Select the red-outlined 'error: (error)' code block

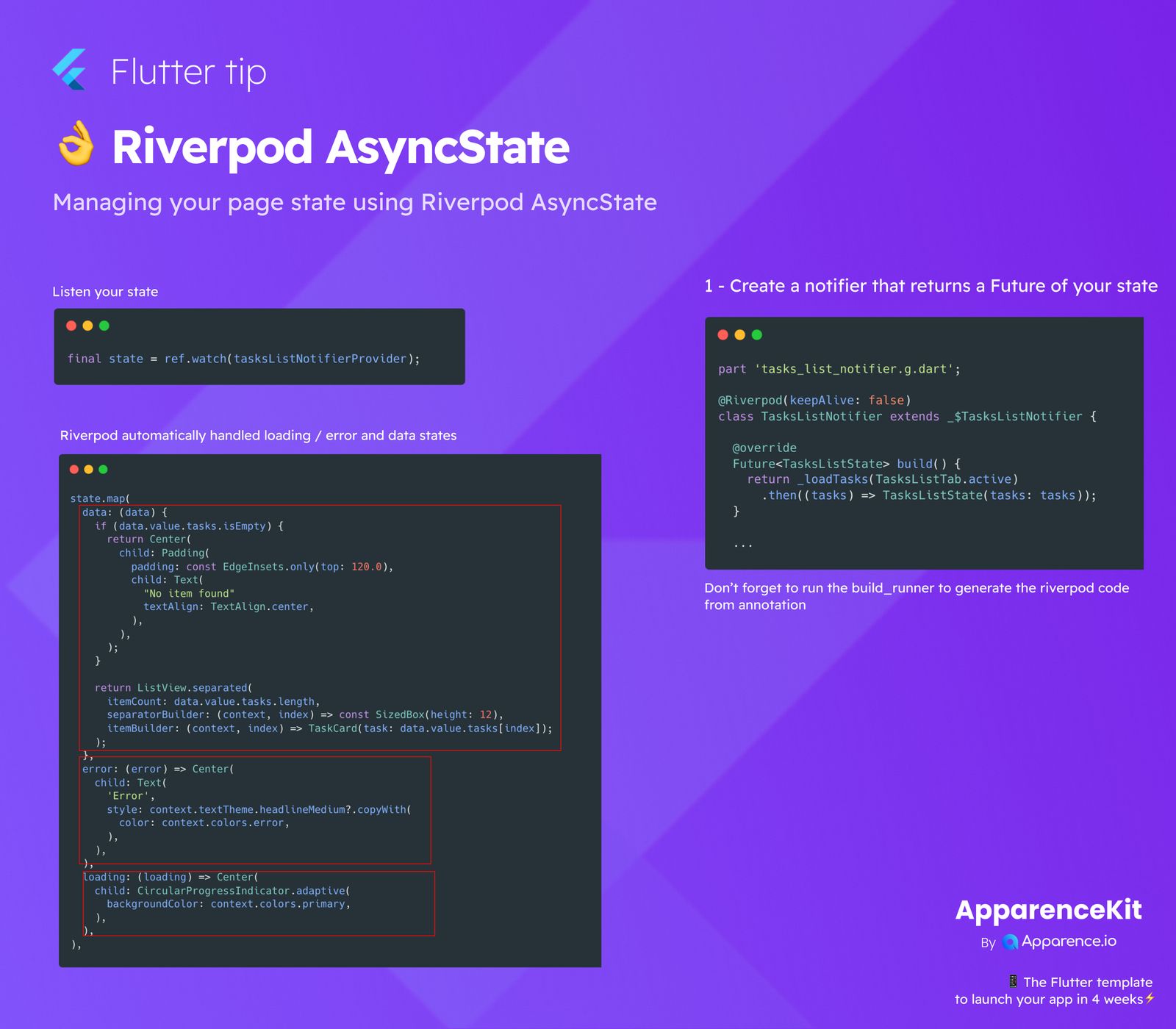255,810
